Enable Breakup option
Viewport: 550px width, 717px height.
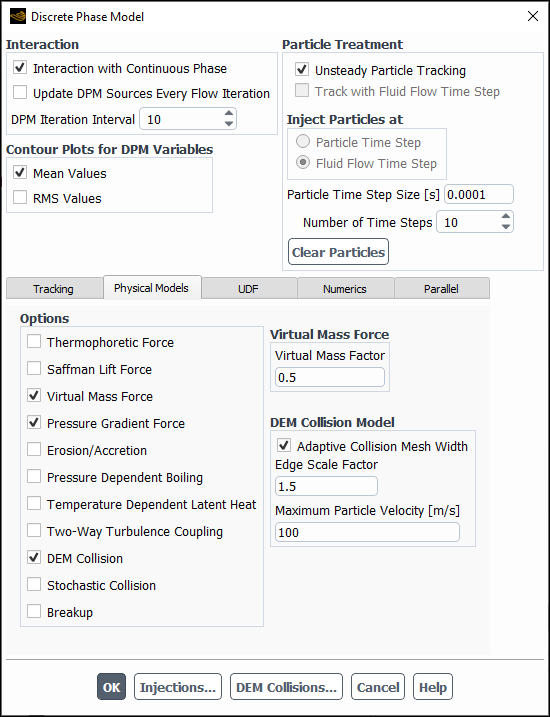point(34,611)
